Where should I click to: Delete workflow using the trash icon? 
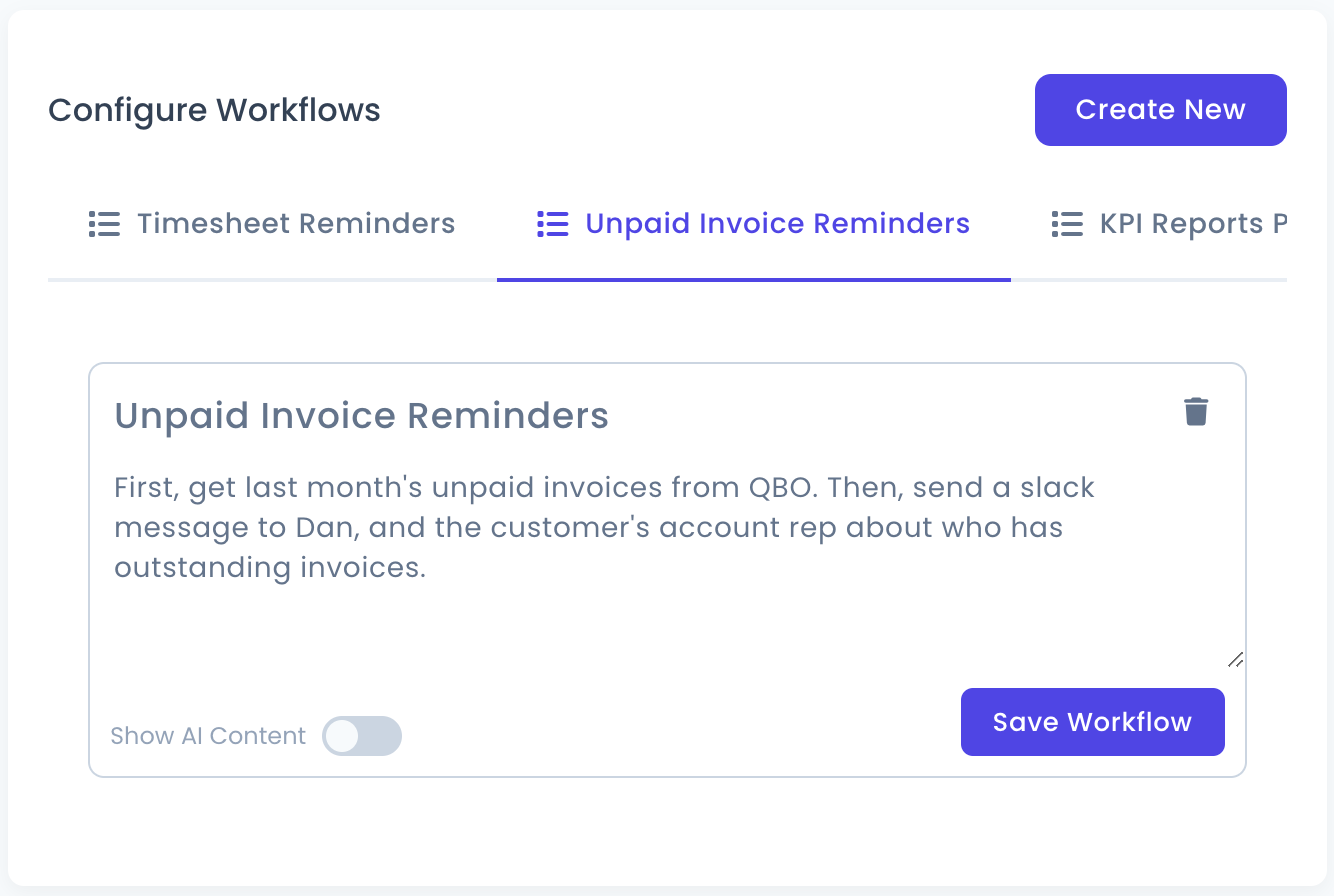pos(1196,412)
